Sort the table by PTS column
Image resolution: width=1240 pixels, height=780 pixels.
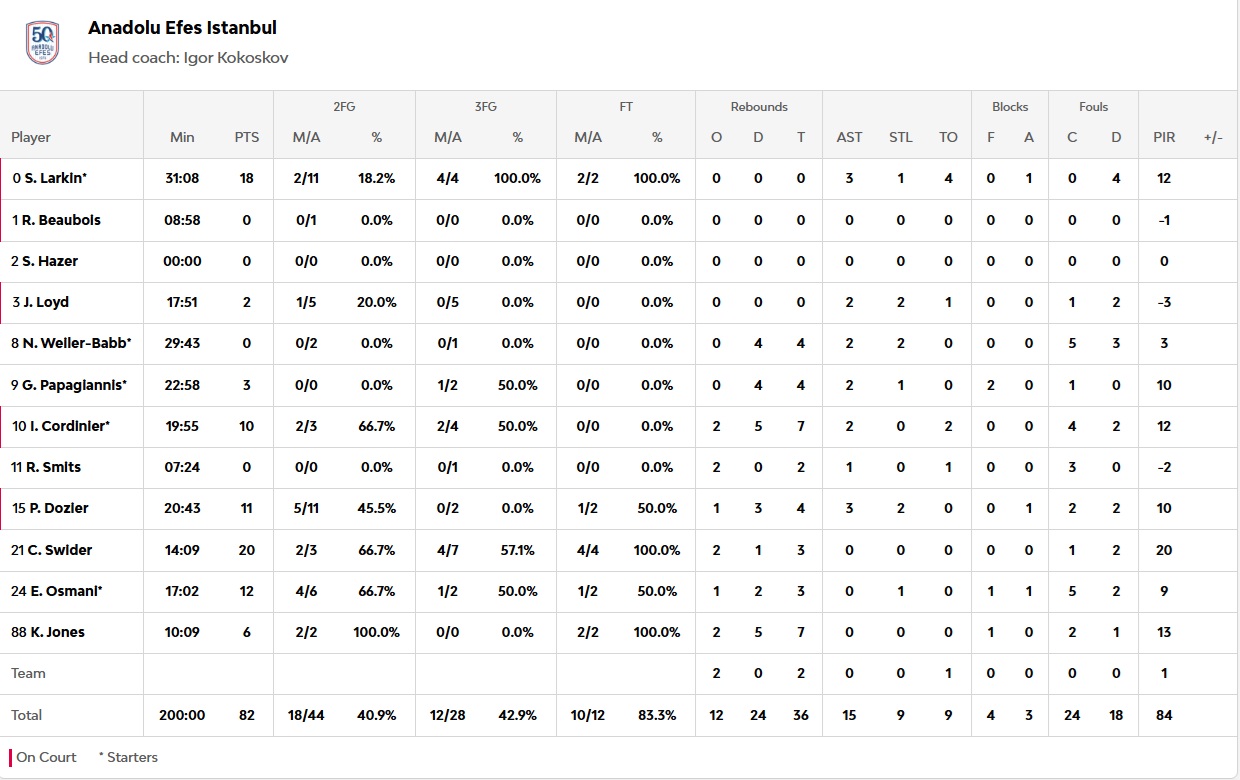[246, 137]
